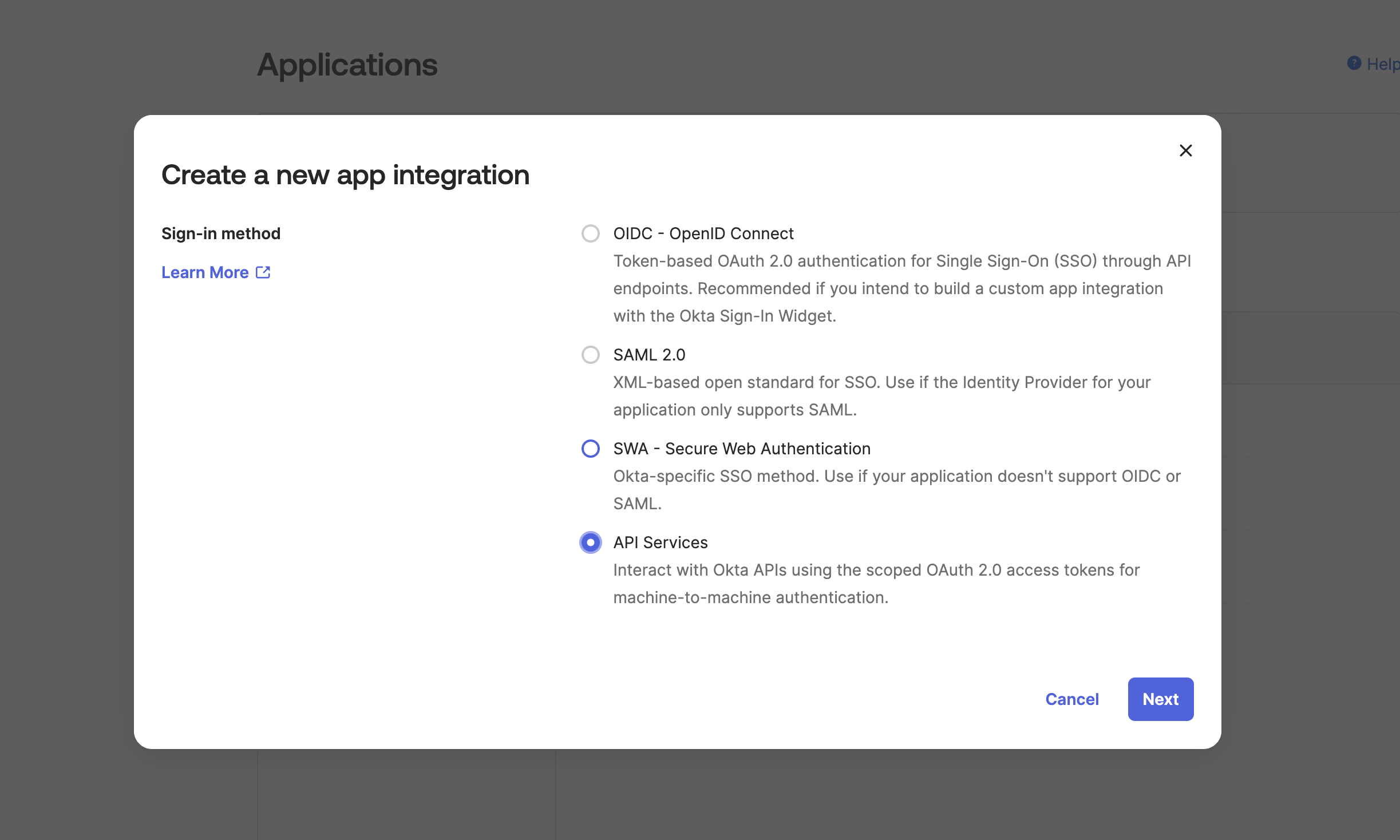Click the Create a new app integration title
Image resolution: width=1400 pixels, height=840 pixels.
pos(345,175)
